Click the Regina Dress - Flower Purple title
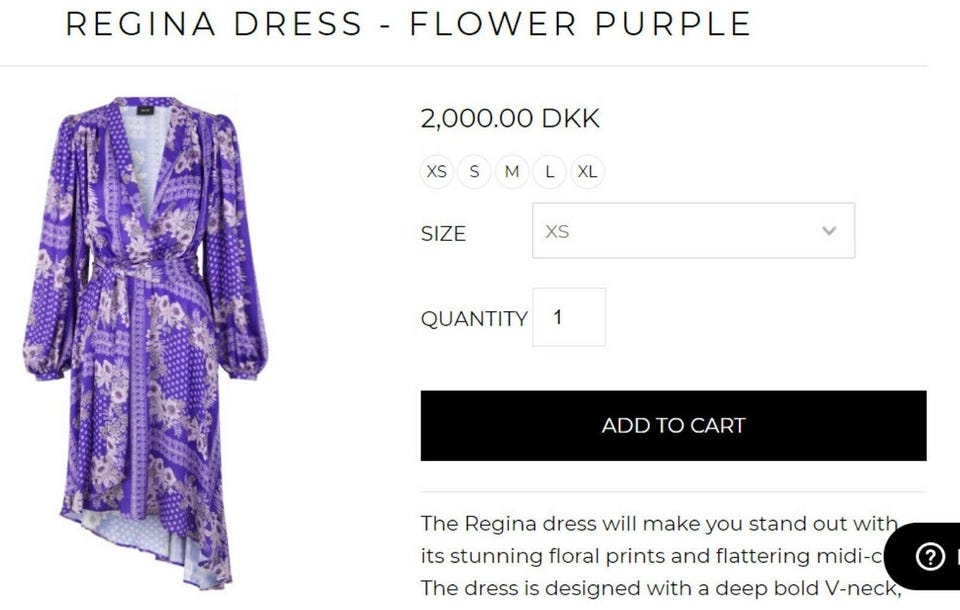The image size is (960, 610). (x=408, y=24)
